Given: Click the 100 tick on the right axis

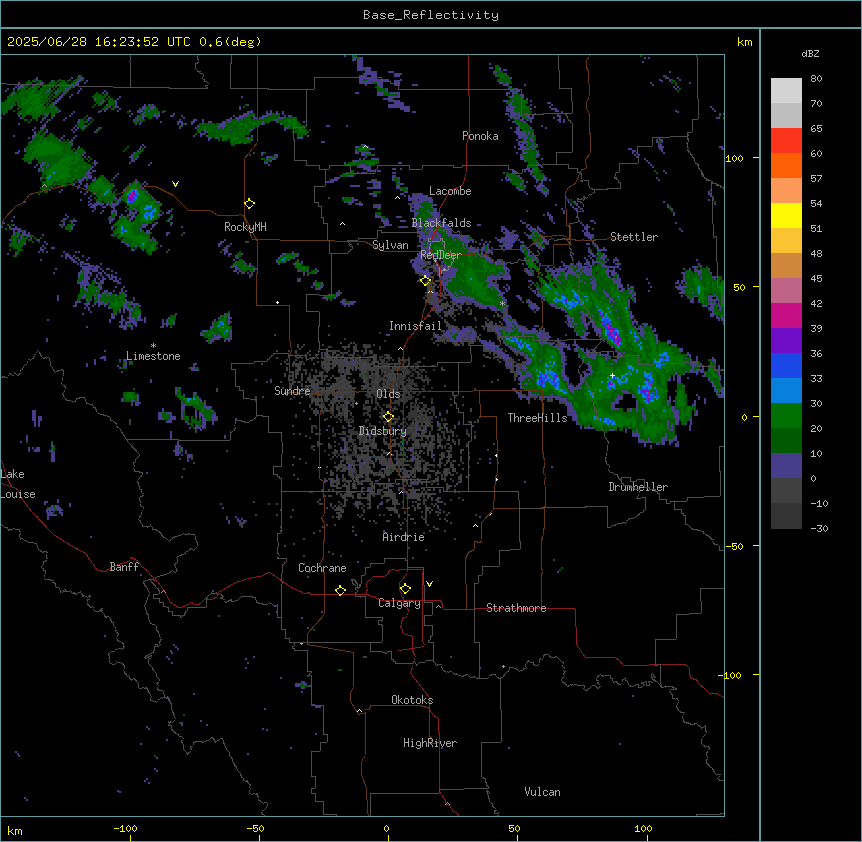Looking at the screenshot, I should pos(734,158).
